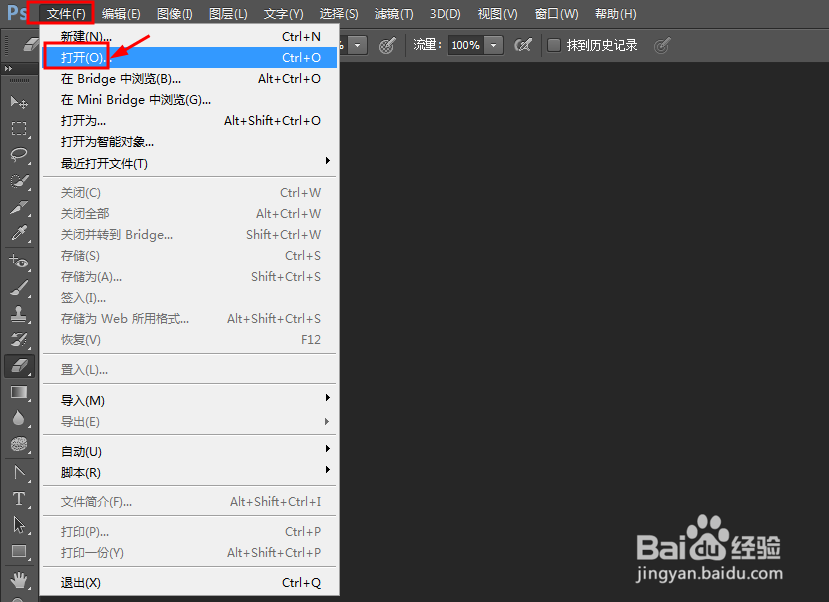Choose 在 Mini Bridge 中浏览(G)...
Viewport: 829px width, 602px height.
pos(190,100)
